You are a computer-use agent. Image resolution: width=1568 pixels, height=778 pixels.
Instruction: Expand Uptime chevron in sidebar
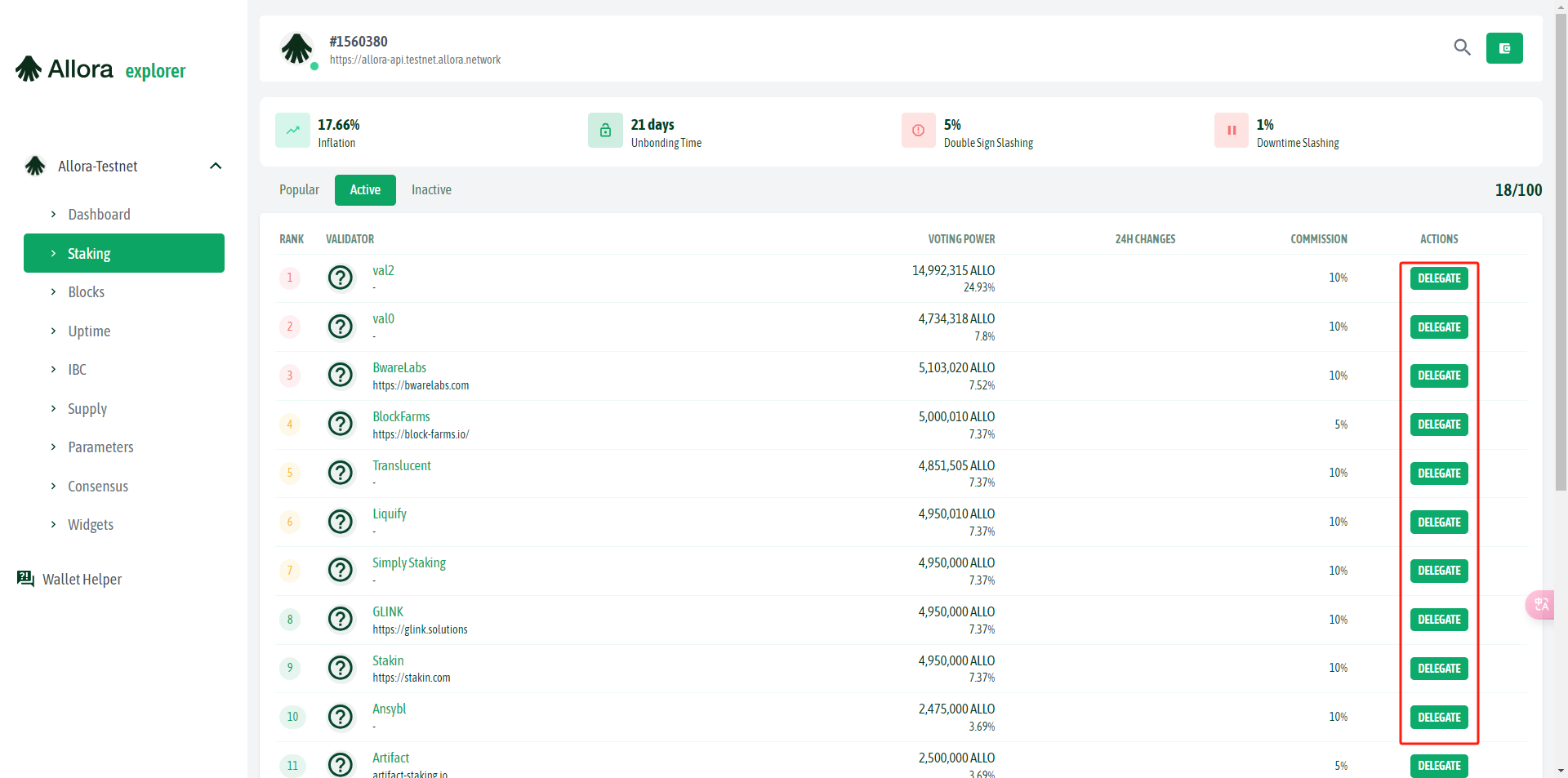[53, 331]
